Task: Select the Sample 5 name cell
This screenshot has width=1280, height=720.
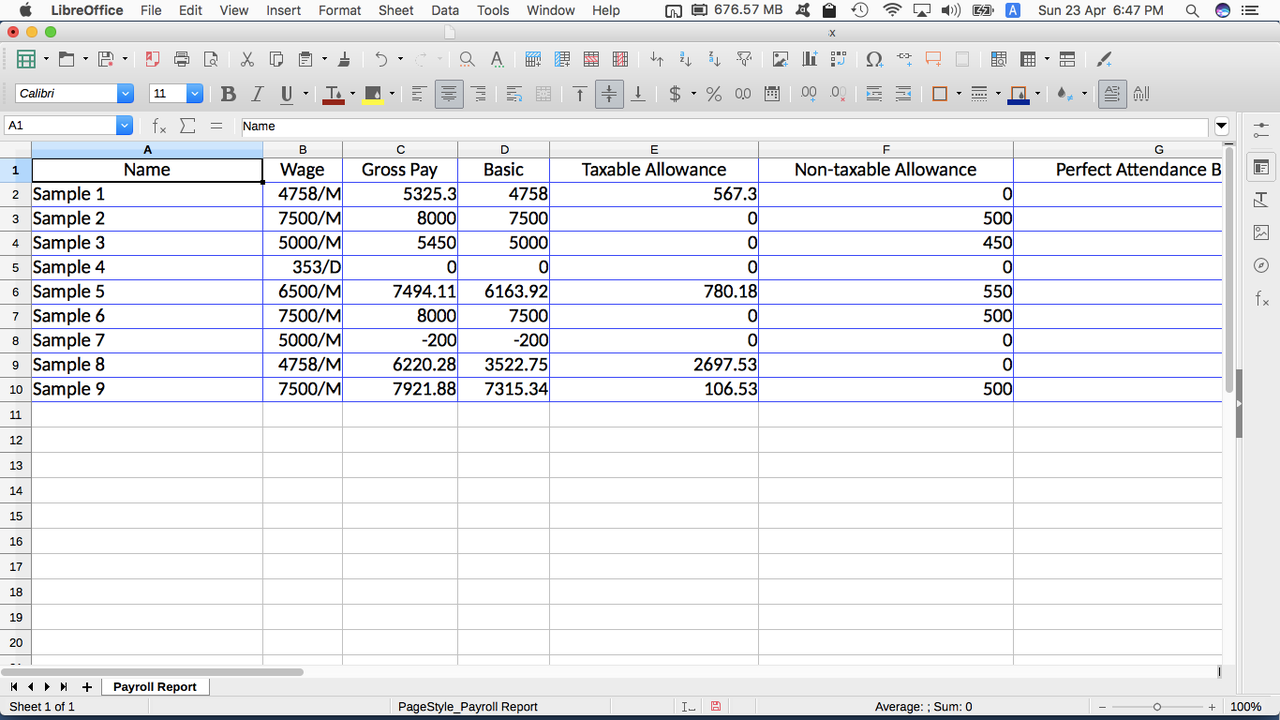Action: click(147, 291)
